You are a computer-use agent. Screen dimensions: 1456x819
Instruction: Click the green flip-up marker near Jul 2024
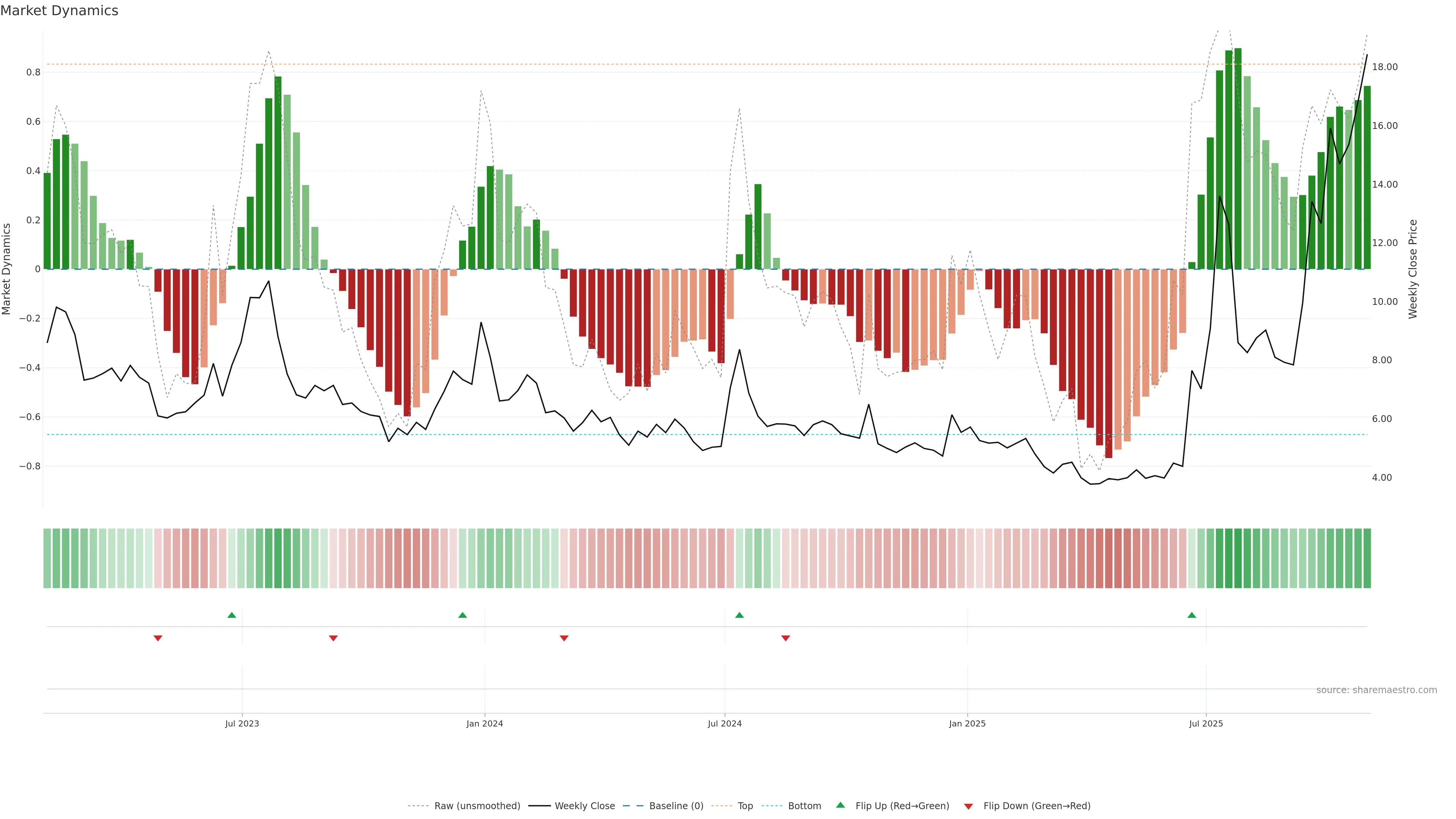click(739, 615)
